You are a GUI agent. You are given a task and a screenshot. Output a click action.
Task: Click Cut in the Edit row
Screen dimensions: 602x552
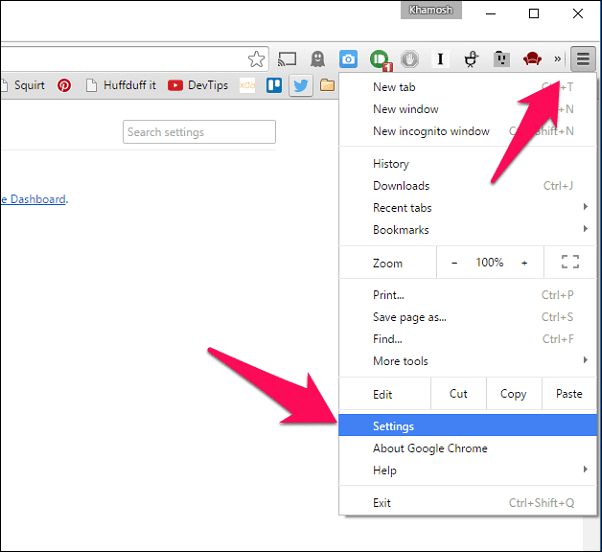tap(458, 394)
